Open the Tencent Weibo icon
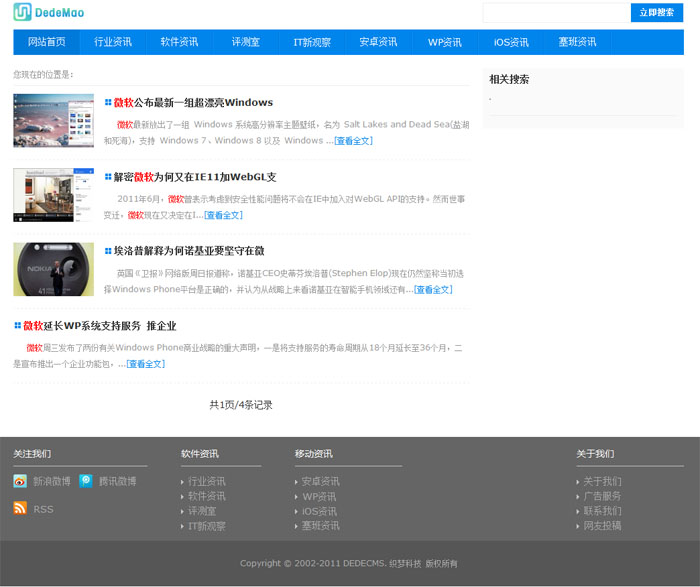This screenshot has height=587, width=700. [86, 481]
